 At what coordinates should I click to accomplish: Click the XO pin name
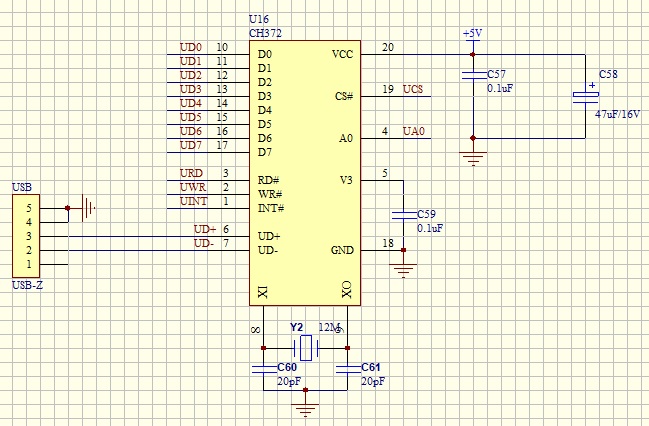[x=347, y=290]
